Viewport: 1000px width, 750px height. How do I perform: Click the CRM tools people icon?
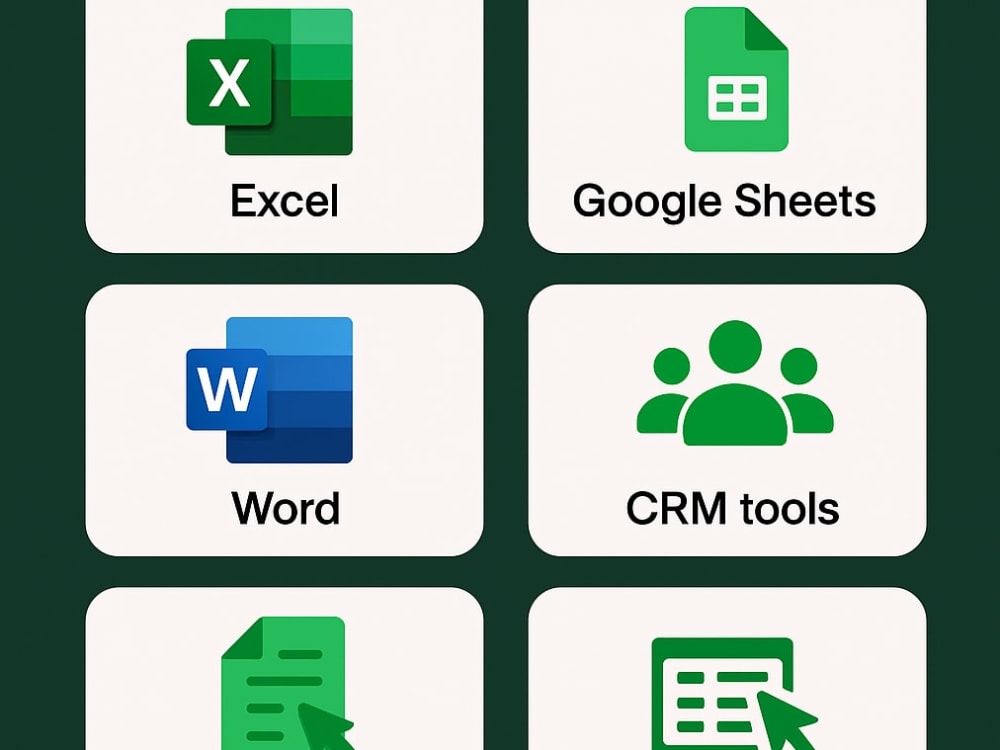click(735, 383)
